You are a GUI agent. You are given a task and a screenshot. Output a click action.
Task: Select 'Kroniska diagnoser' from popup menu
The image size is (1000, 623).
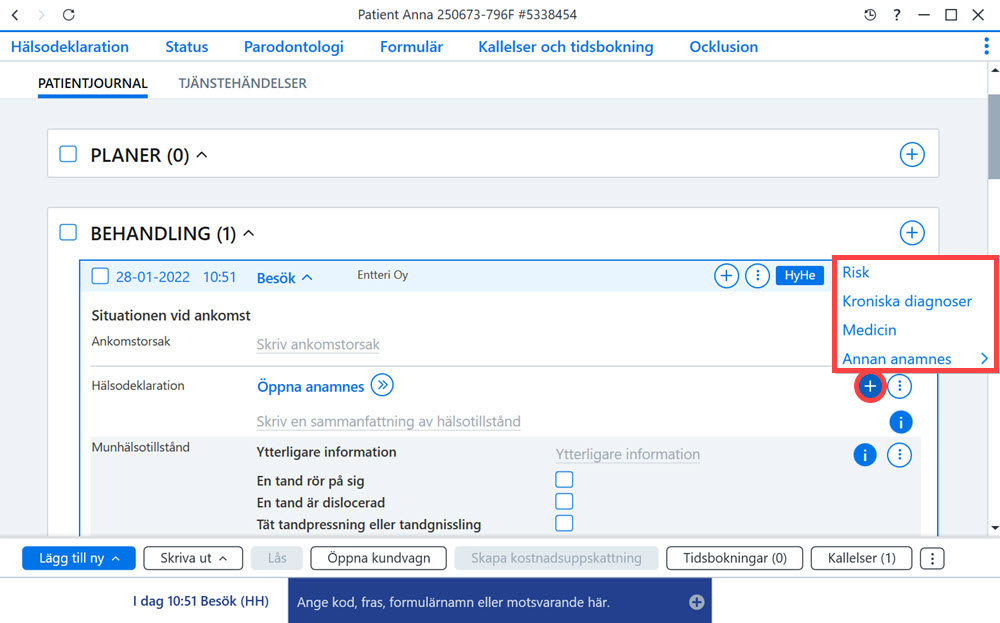[907, 301]
